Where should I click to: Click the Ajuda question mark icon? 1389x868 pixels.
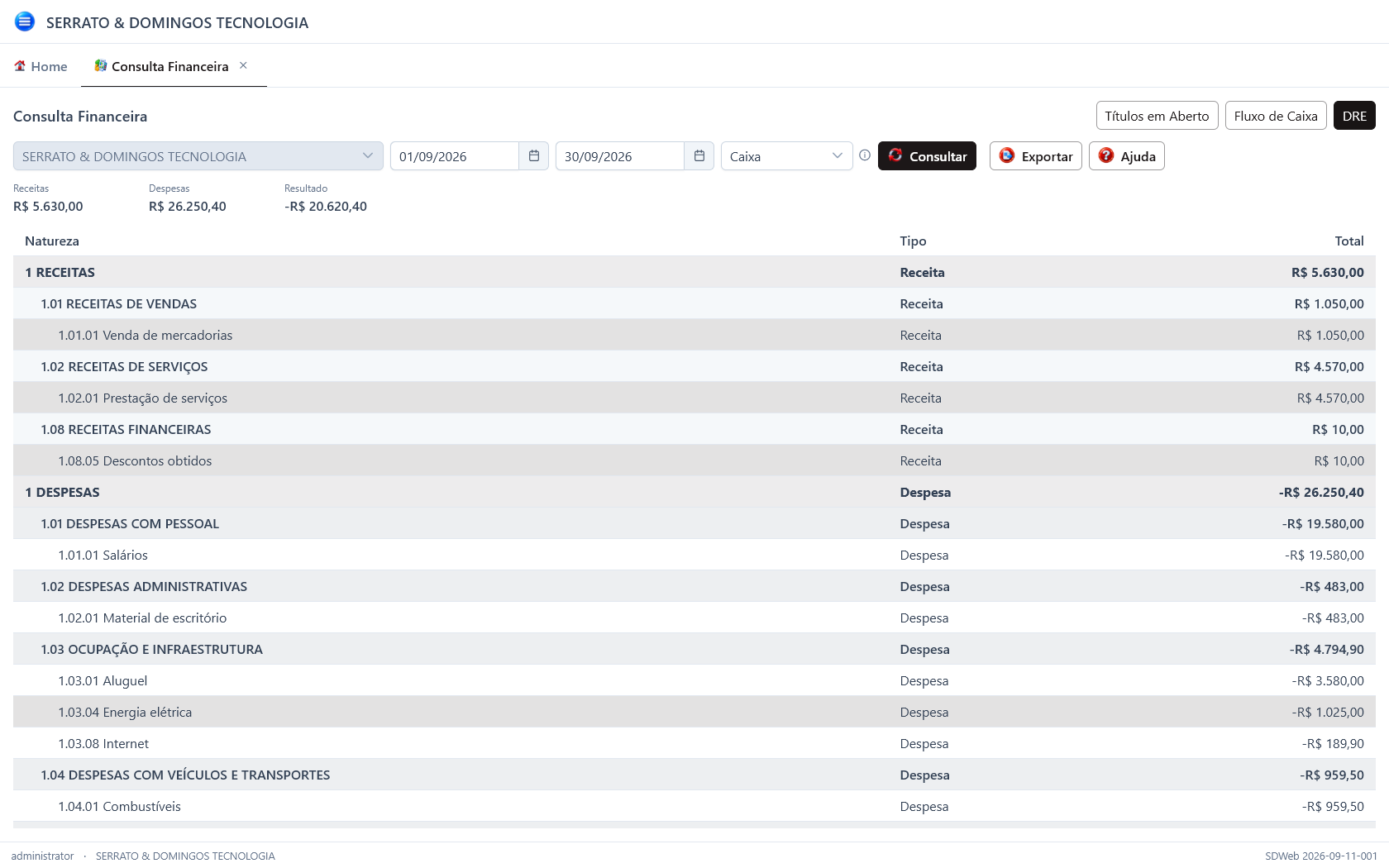1106,155
